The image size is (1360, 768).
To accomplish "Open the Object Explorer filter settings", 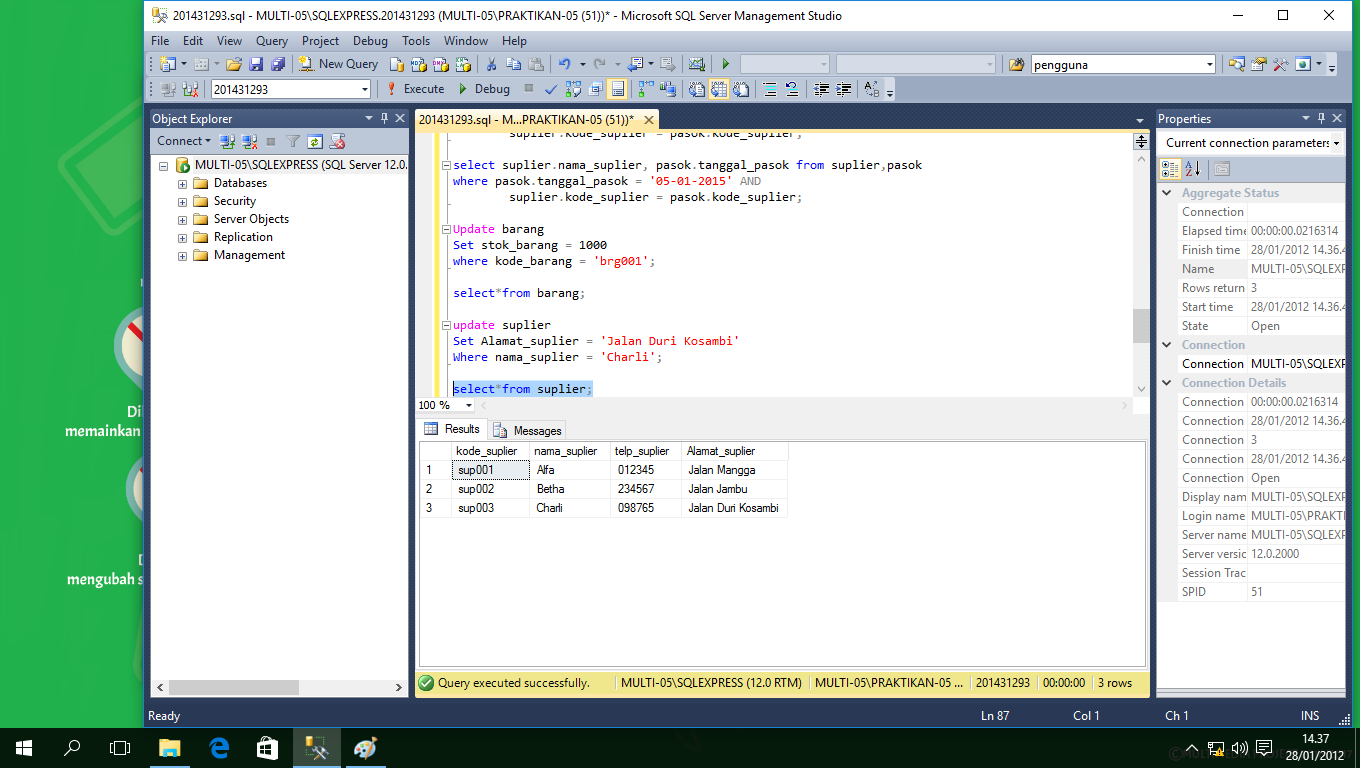I will [293, 141].
